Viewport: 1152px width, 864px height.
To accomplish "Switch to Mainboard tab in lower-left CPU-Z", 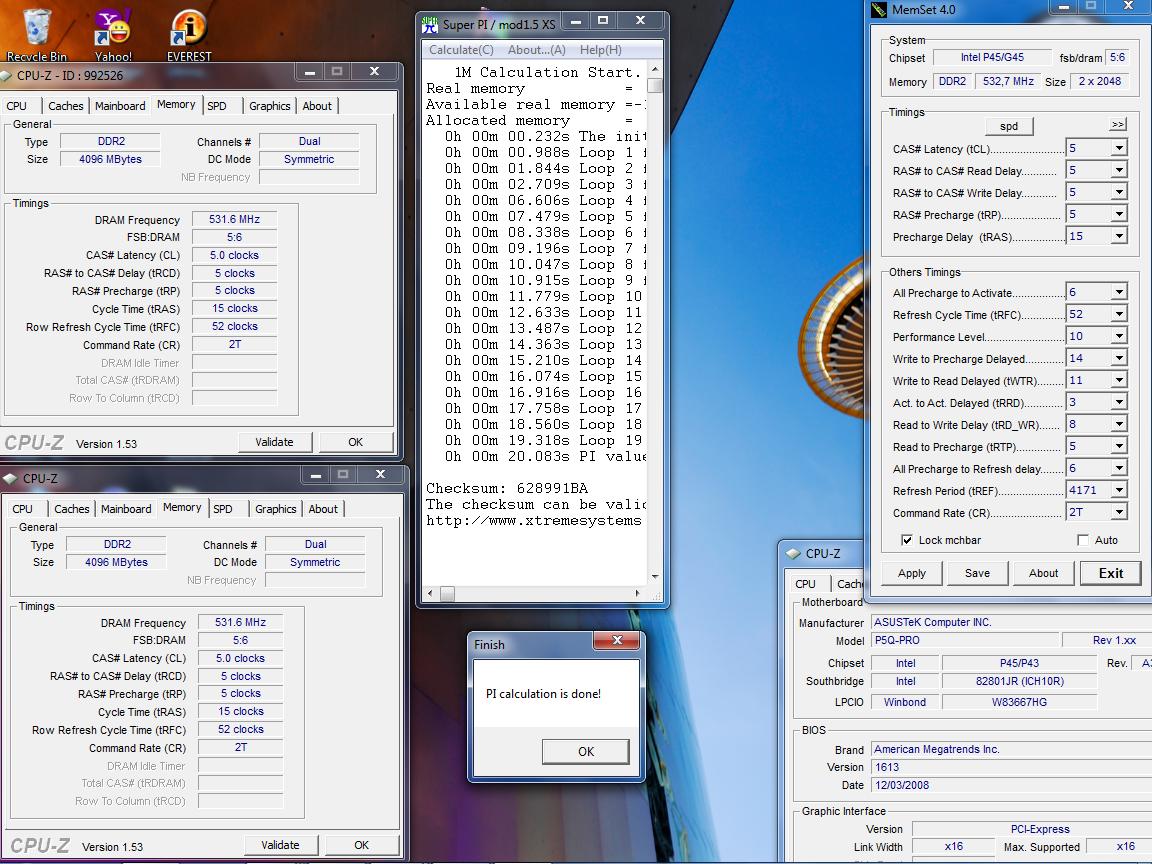I will tap(126, 509).
